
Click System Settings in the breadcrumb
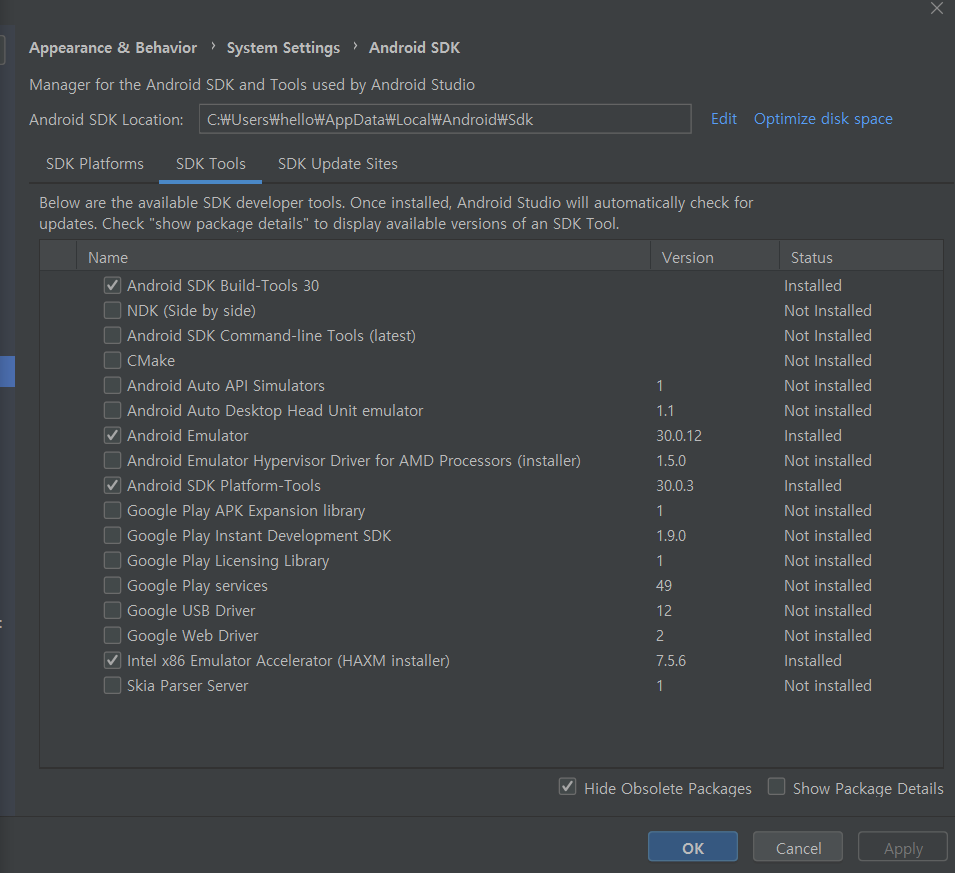tap(283, 48)
